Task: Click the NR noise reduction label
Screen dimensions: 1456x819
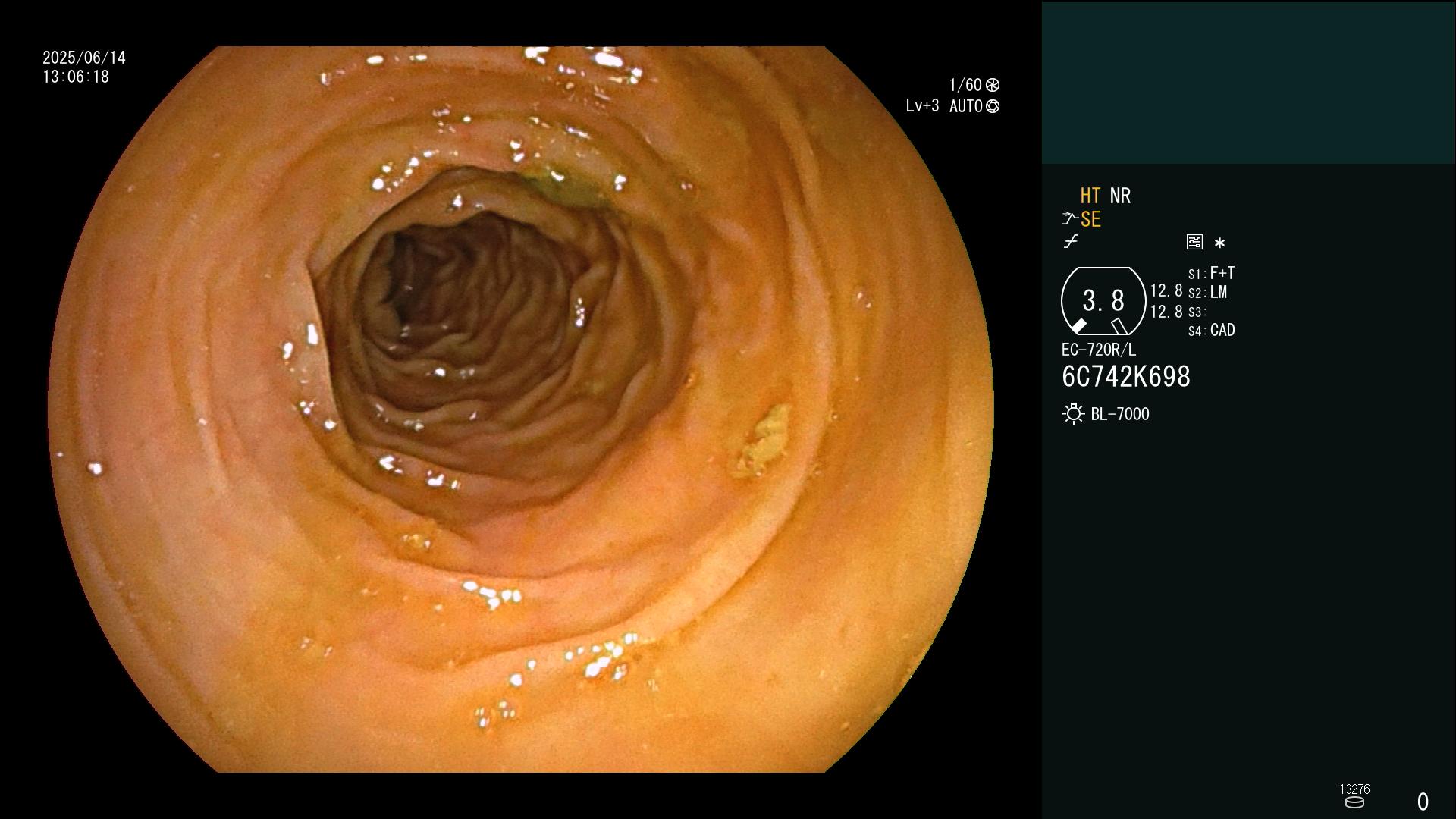Action: point(1120,196)
